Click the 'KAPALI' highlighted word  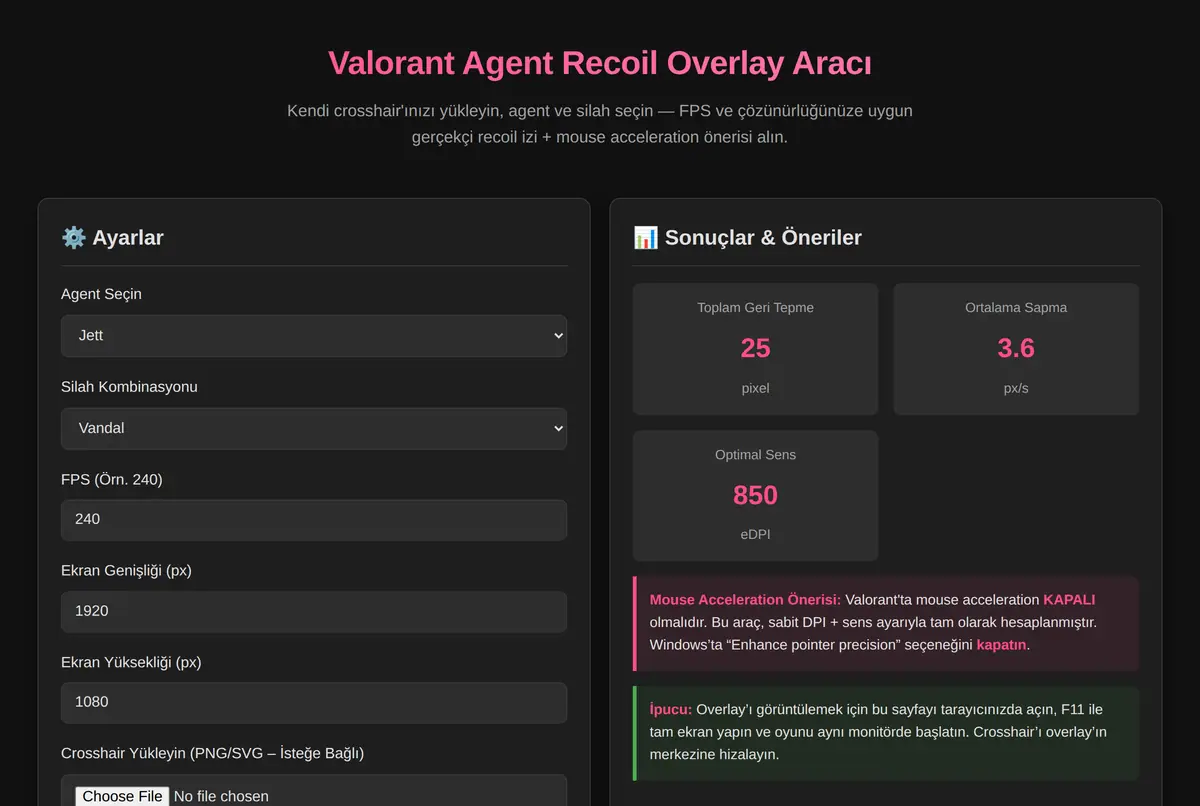point(1069,600)
